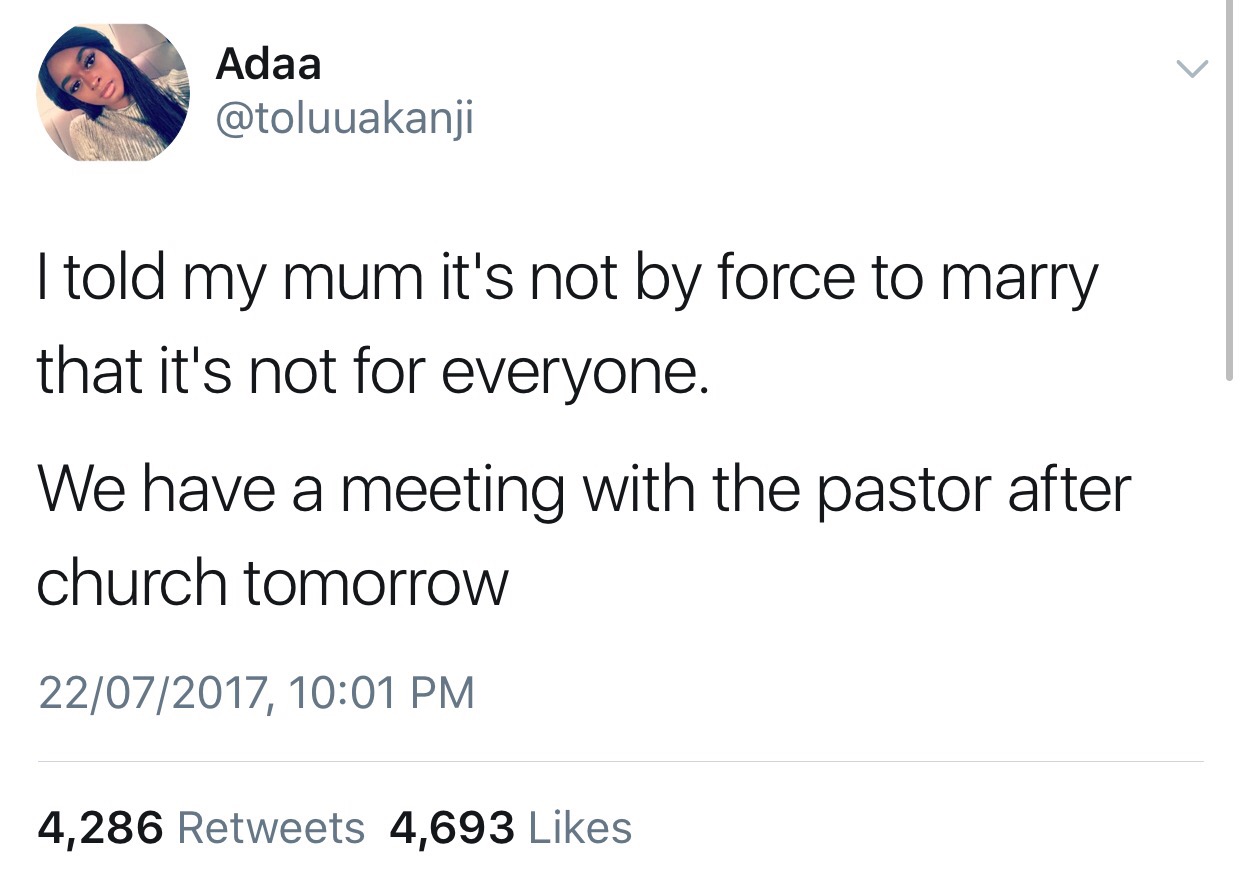Click the line "that it's not for everyone."
The image size is (1242, 873).
tap(373, 373)
